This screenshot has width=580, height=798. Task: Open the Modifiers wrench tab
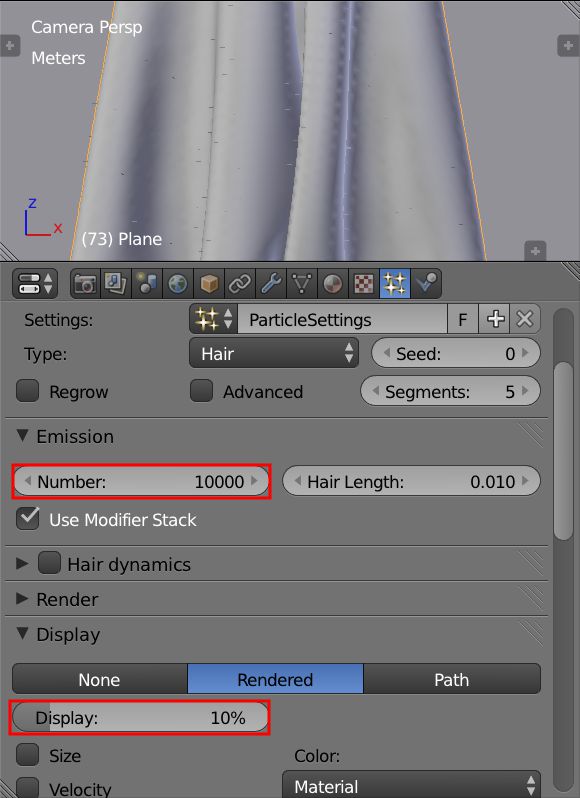[x=271, y=283]
